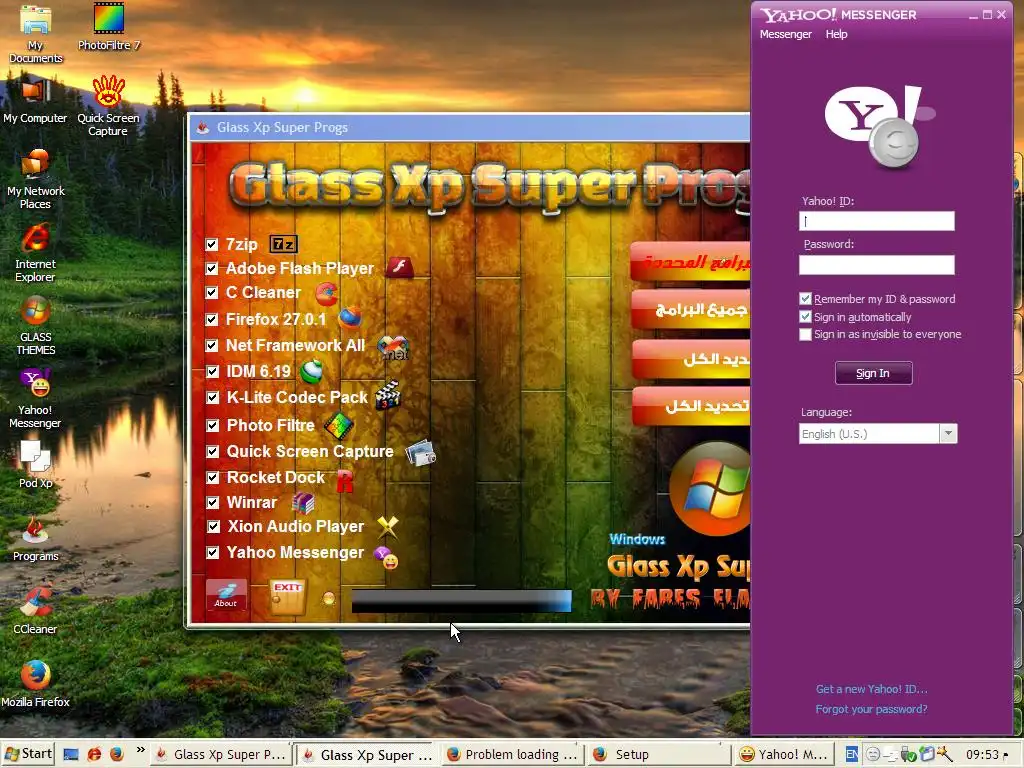Toggle Remember my ID & password checkbox

pos(805,299)
